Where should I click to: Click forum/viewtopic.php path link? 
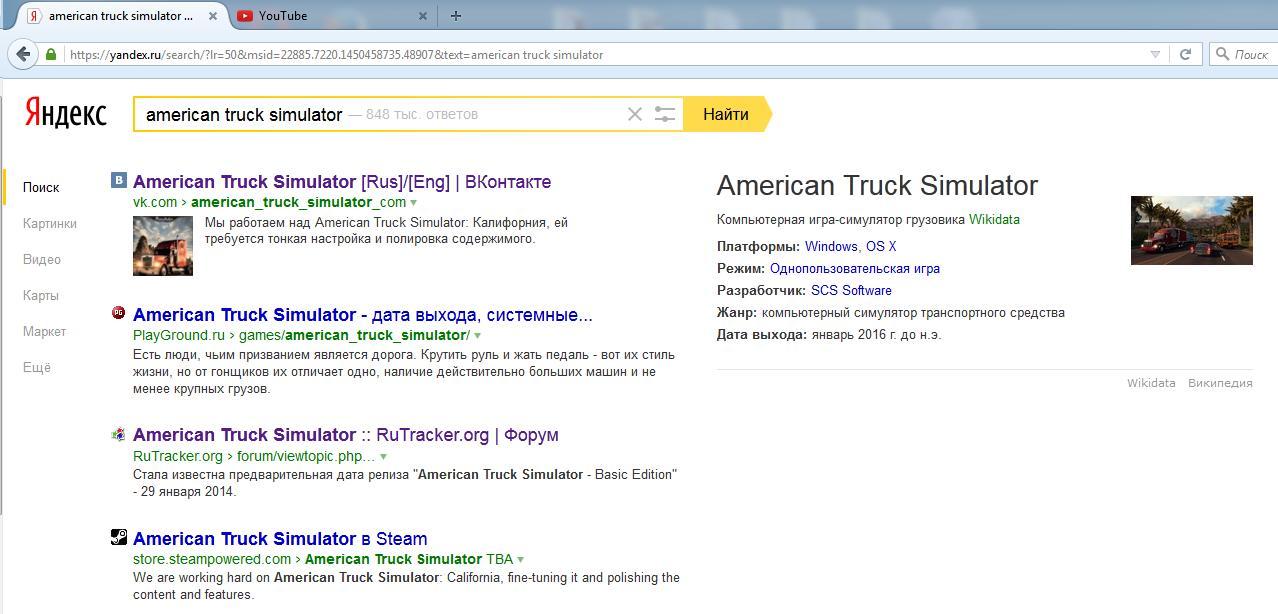click(x=306, y=456)
